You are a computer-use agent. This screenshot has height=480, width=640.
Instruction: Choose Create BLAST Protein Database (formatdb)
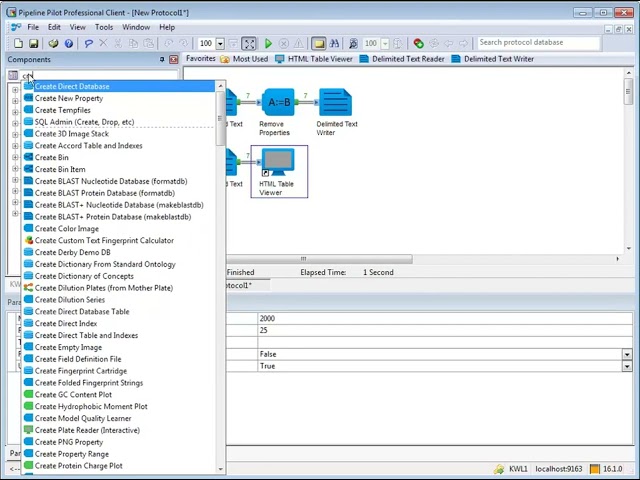(118, 193)
